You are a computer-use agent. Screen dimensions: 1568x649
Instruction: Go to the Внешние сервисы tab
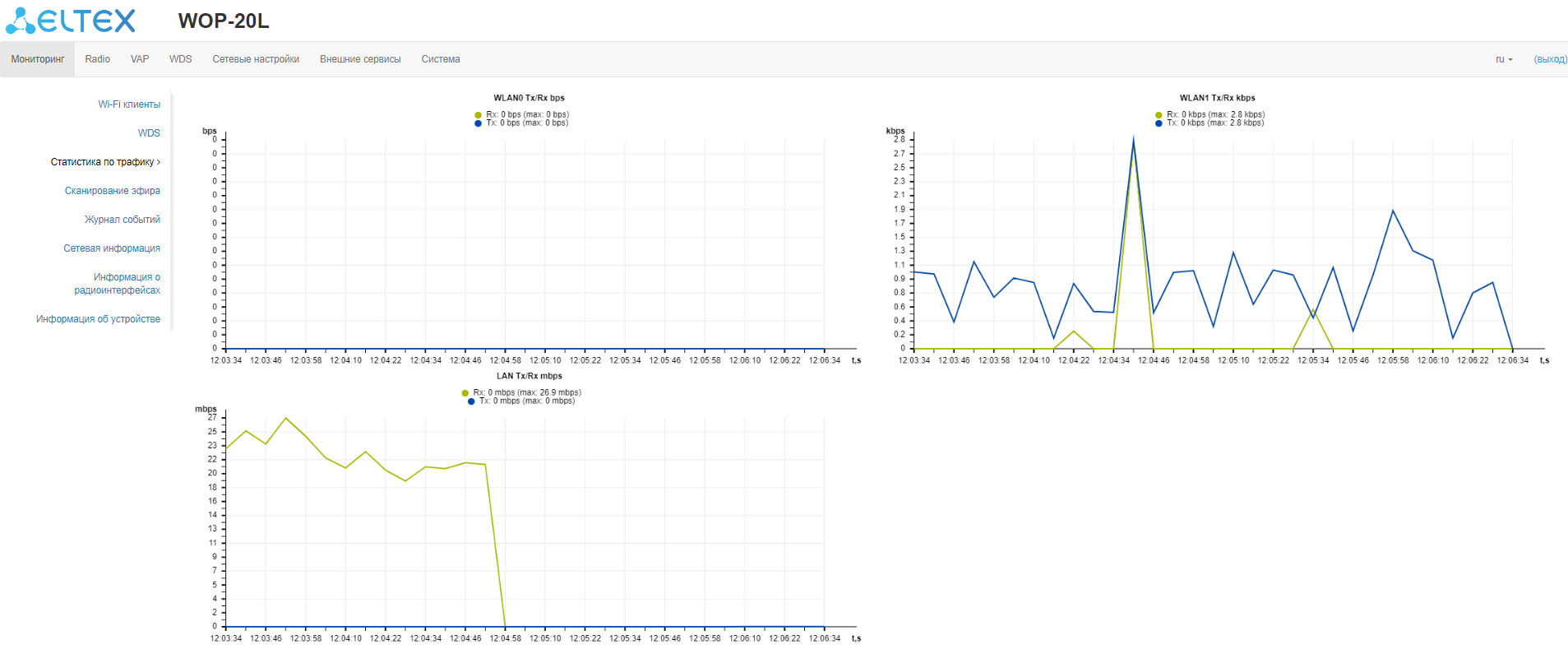tap(360, 59)
